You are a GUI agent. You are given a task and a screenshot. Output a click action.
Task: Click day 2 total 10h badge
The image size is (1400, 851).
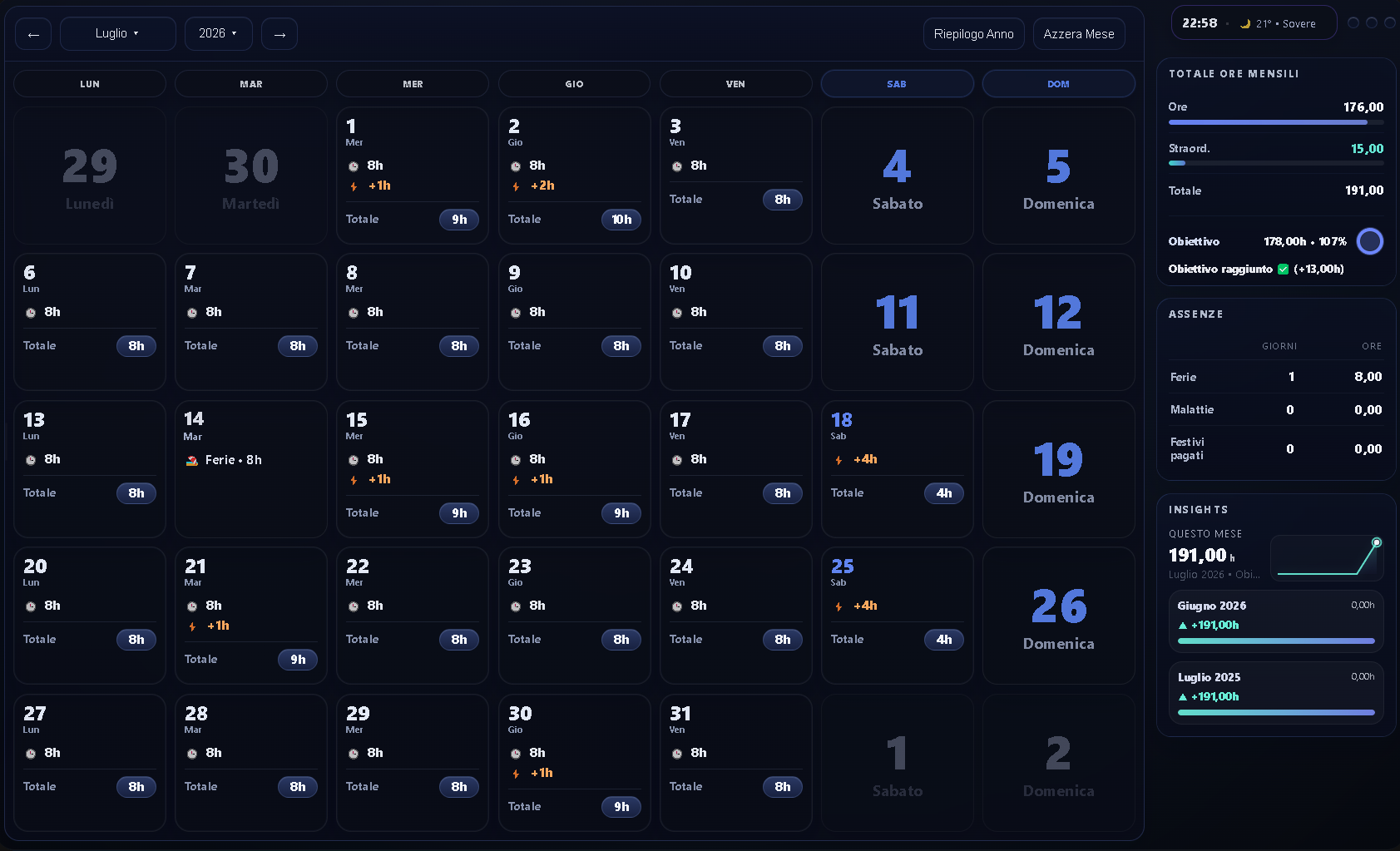pos(621,220)
